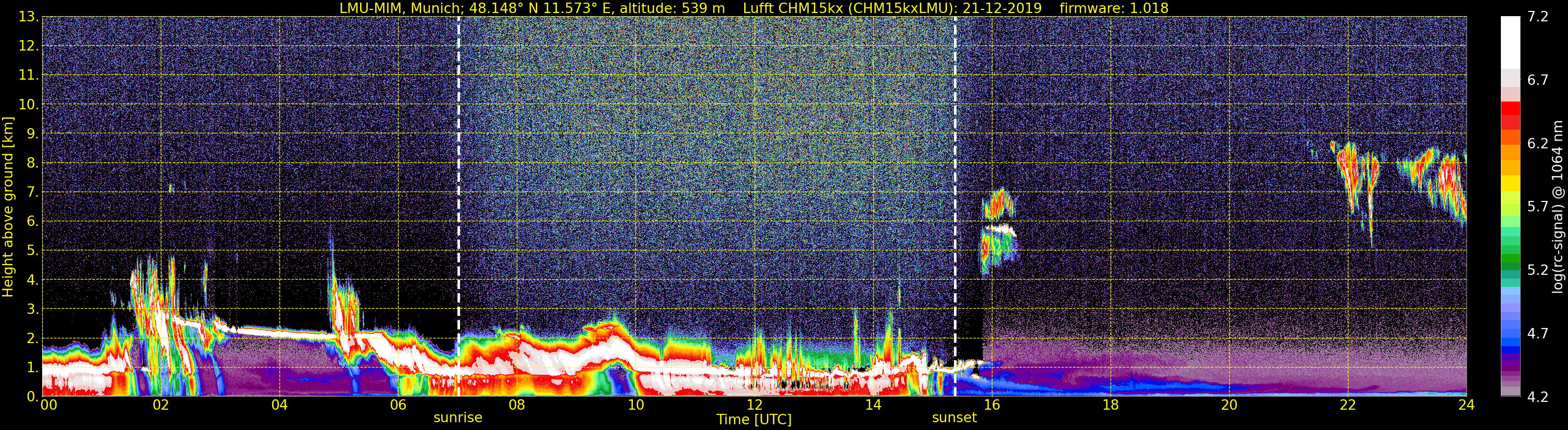Viewport: 1568px width, 430px height.
Task: Click height-axis tick label '3.'
Action: point(33,309)
